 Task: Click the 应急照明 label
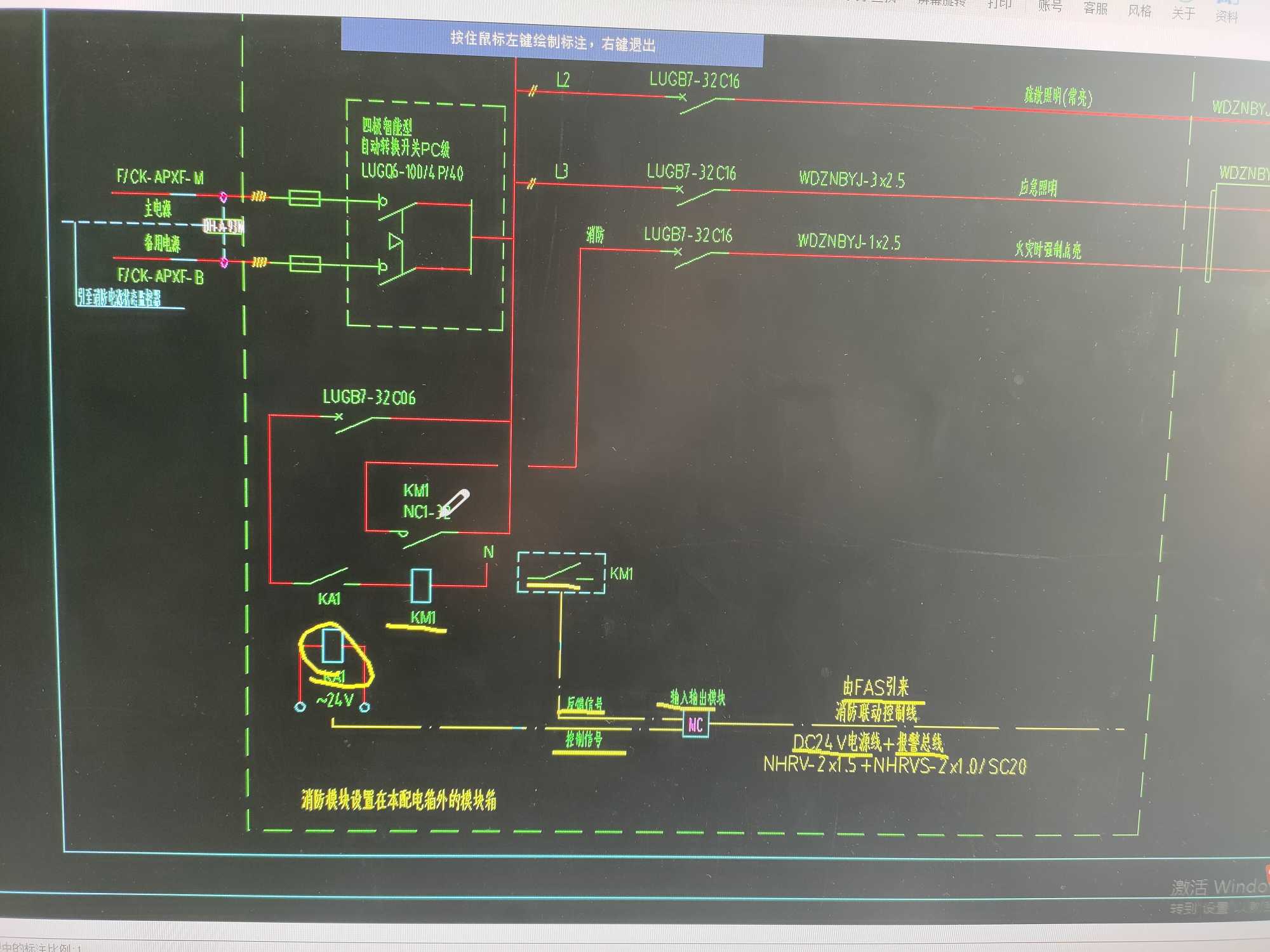1038,188
